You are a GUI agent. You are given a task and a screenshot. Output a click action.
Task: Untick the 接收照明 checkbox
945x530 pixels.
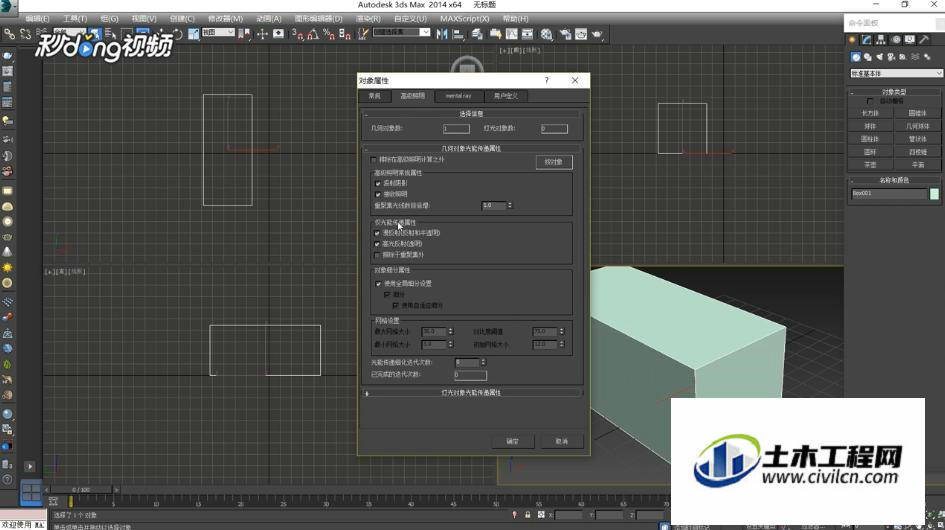coord(378,195)
